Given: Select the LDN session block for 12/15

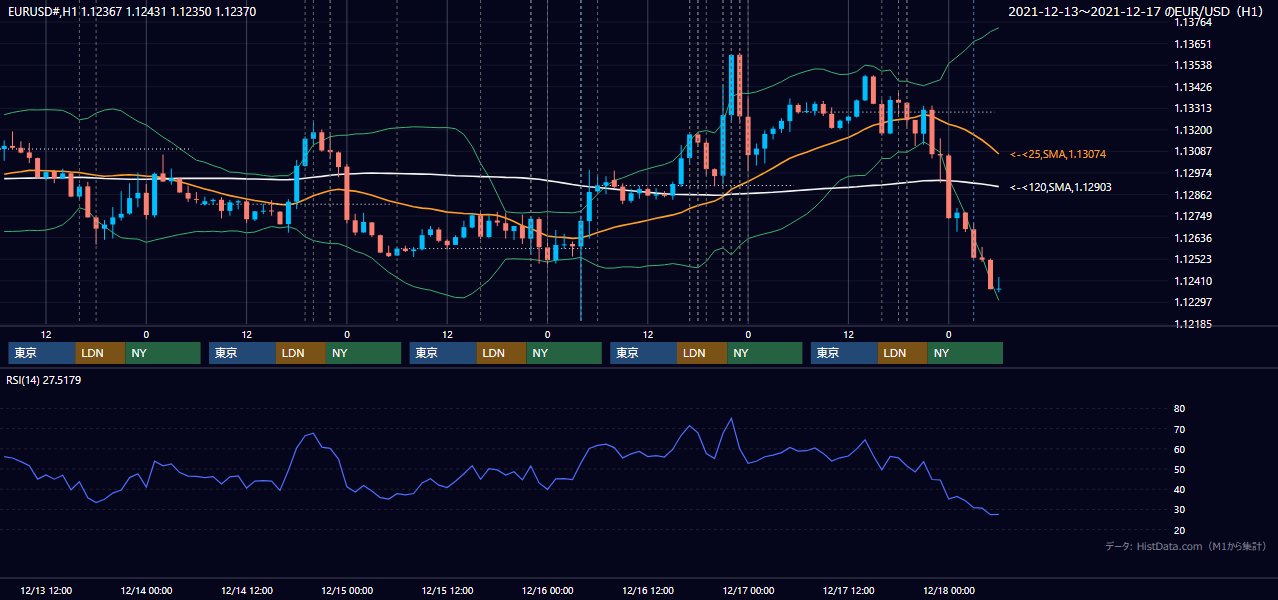Looking at the screenshot, I should [501, 353].
